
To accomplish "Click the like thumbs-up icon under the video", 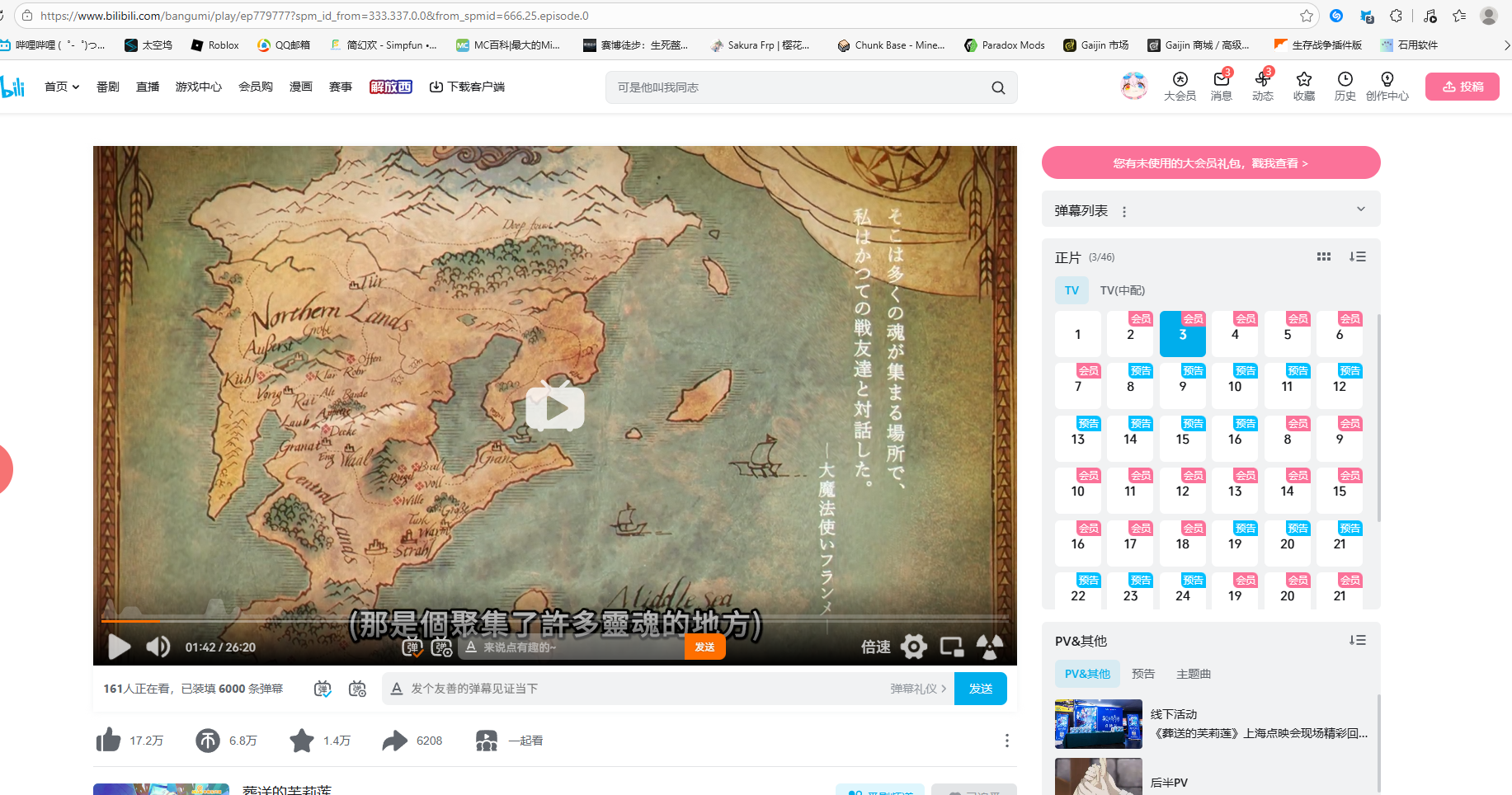I will [108, 741].
